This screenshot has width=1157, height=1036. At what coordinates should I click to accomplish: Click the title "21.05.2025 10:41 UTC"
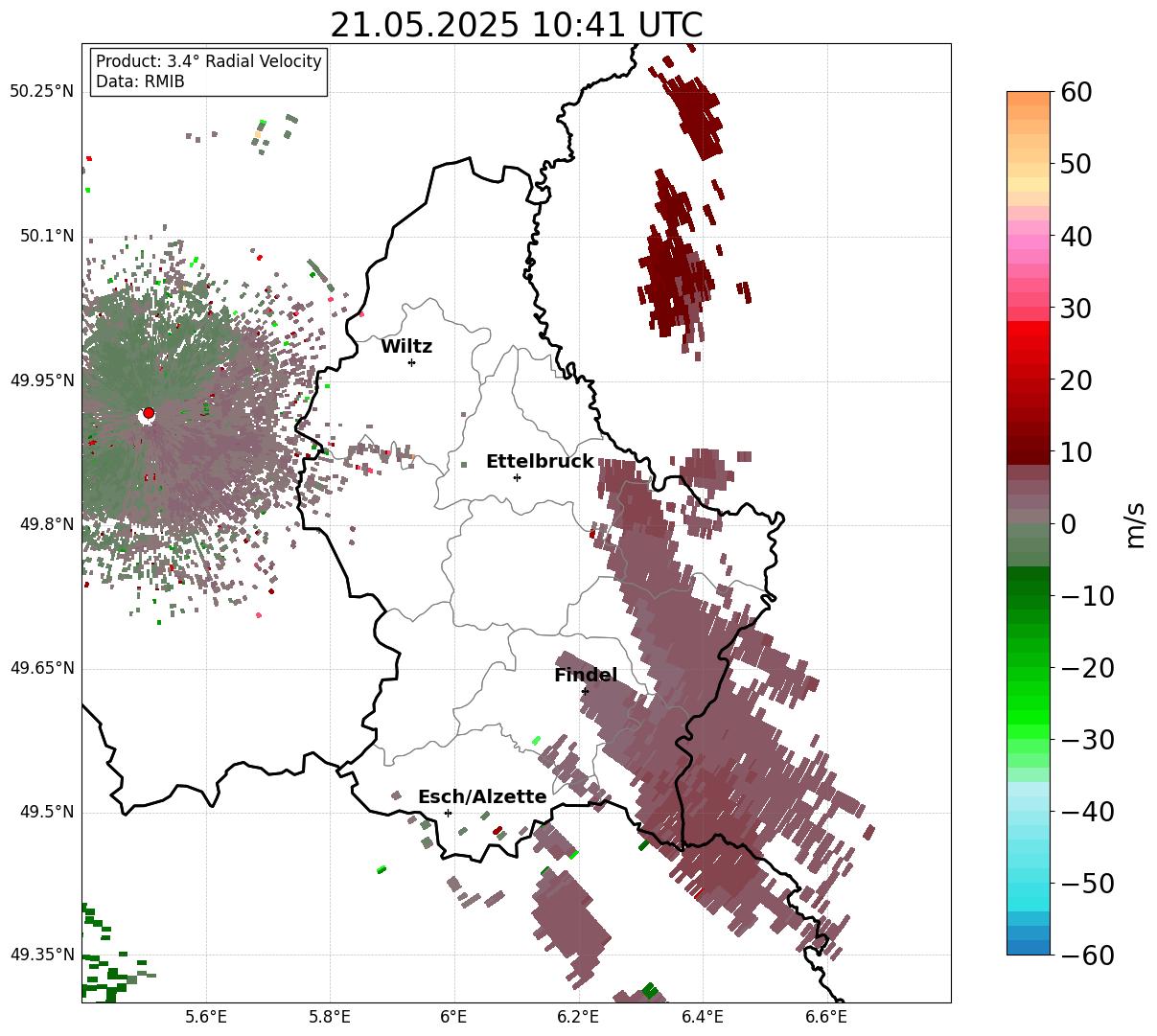(516, 25)
